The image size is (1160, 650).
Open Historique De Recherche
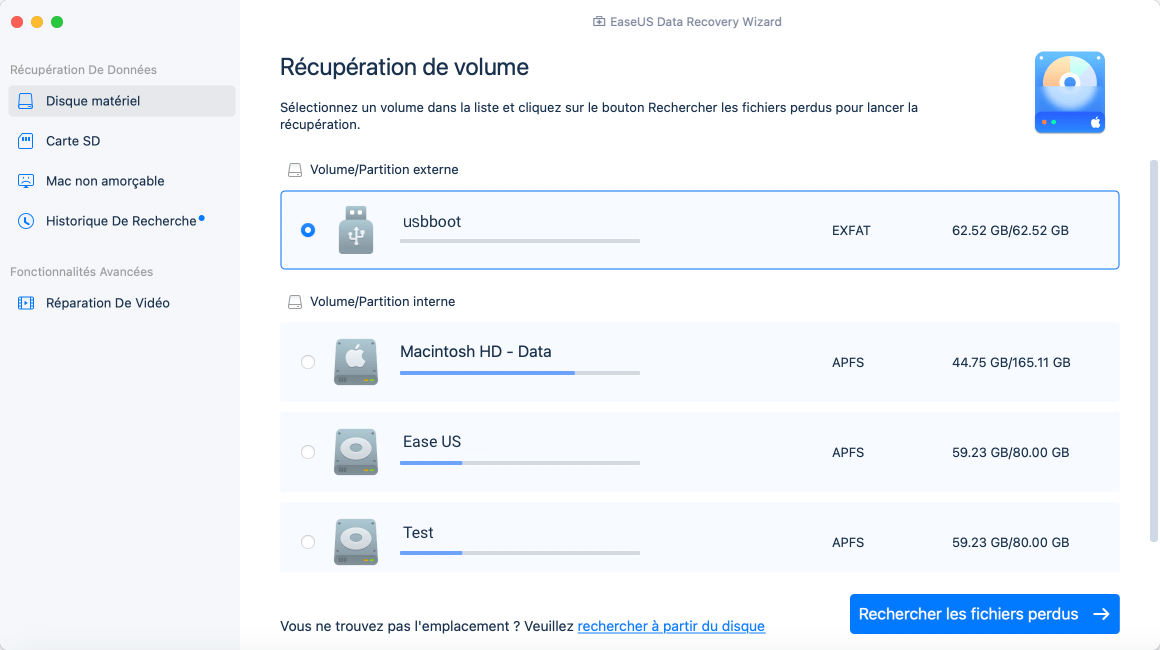122,220
